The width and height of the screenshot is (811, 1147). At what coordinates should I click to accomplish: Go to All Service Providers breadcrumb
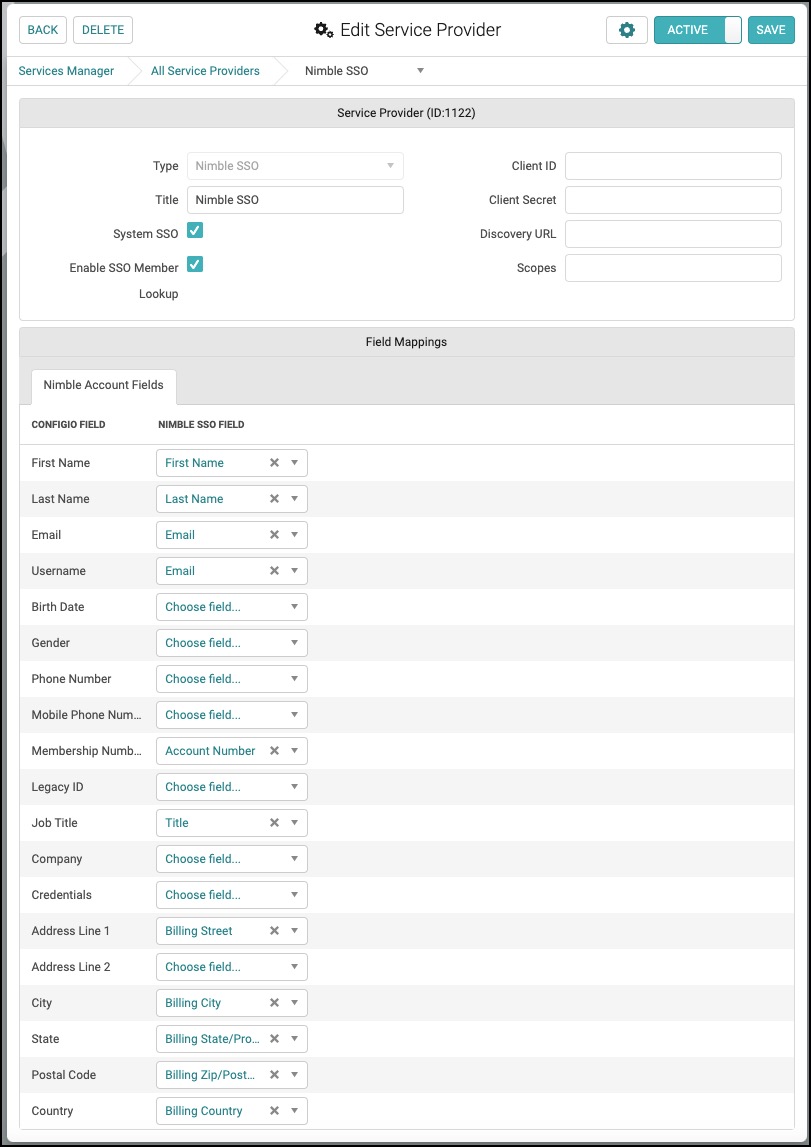click(205, 71)
